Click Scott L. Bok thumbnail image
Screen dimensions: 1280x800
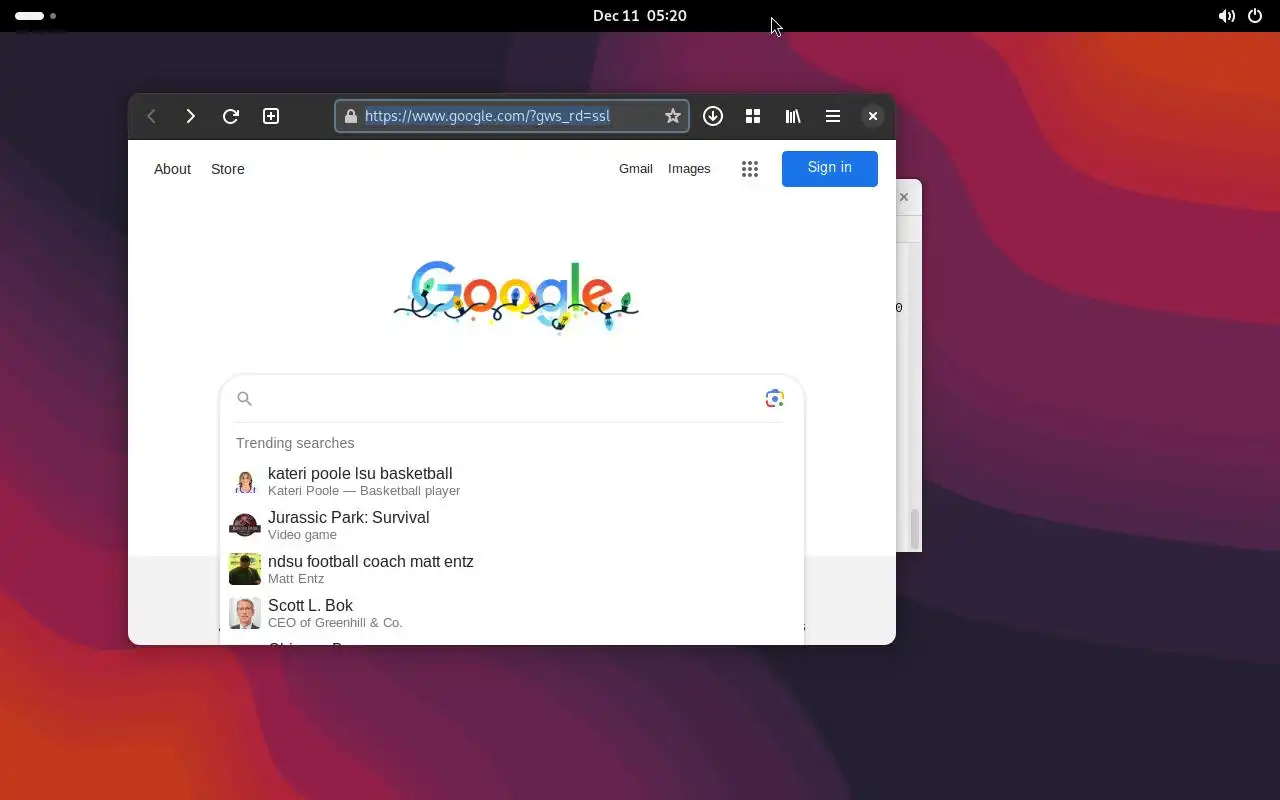pos(245,613)
